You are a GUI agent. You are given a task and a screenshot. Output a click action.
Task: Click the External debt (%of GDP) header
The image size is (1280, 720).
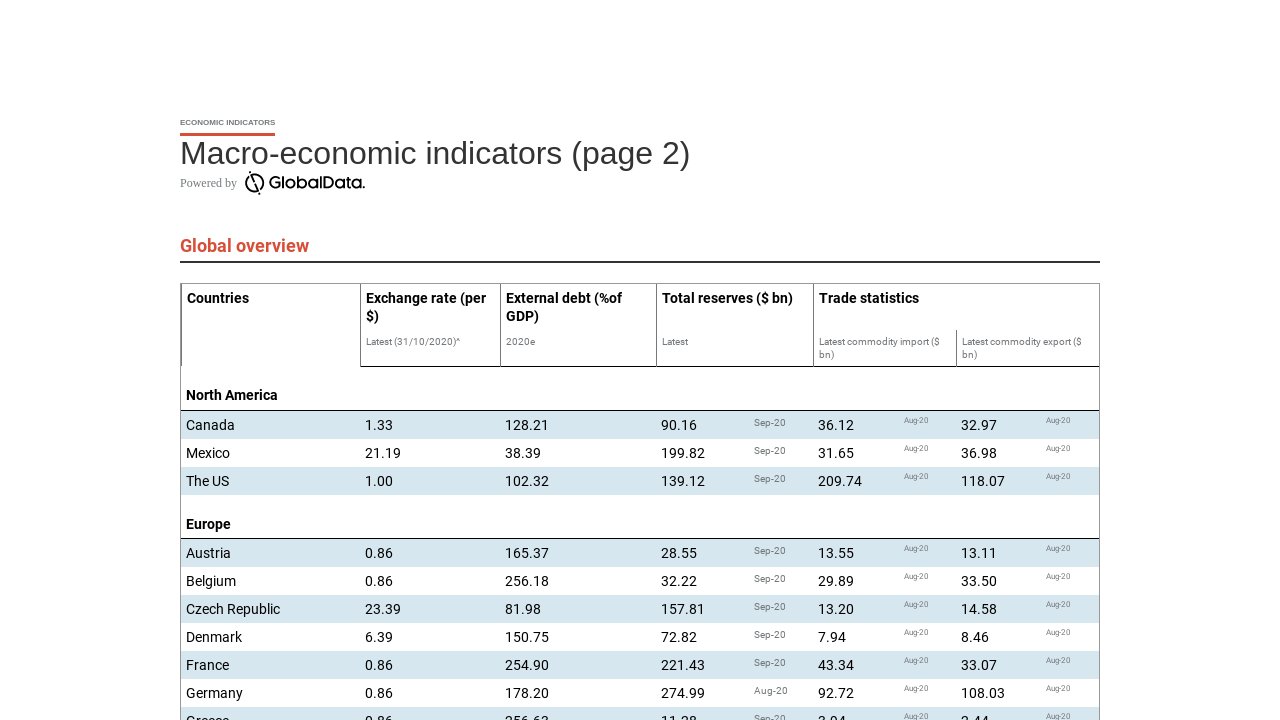[x=562, y=307]
